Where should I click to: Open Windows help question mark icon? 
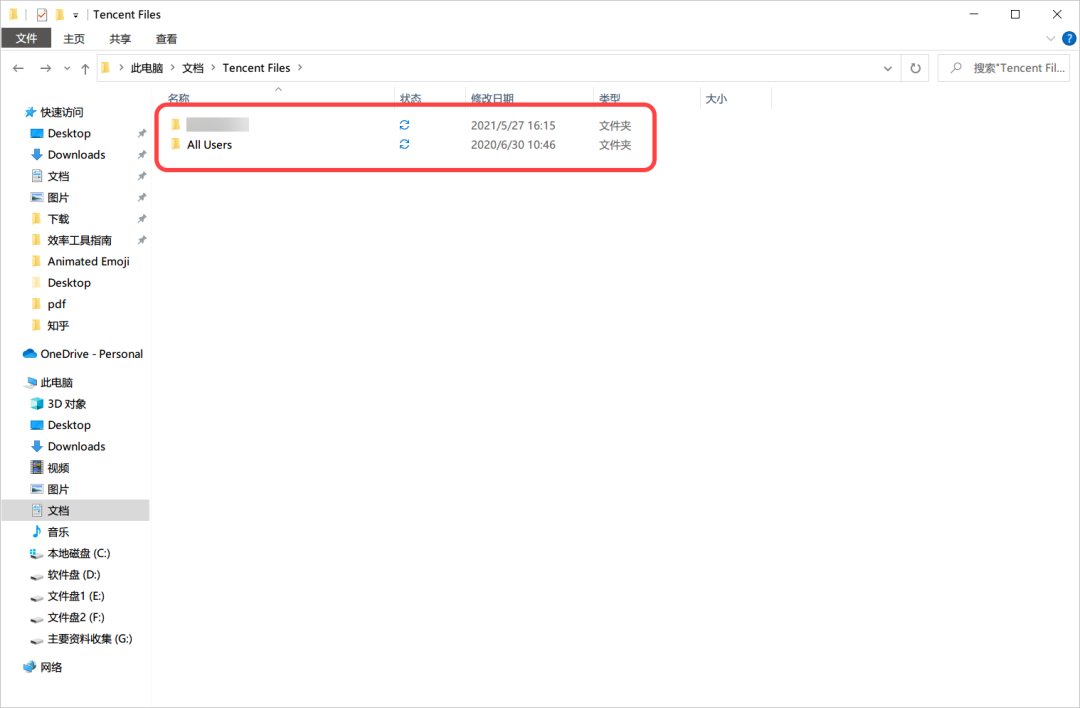coord(1069,39)
